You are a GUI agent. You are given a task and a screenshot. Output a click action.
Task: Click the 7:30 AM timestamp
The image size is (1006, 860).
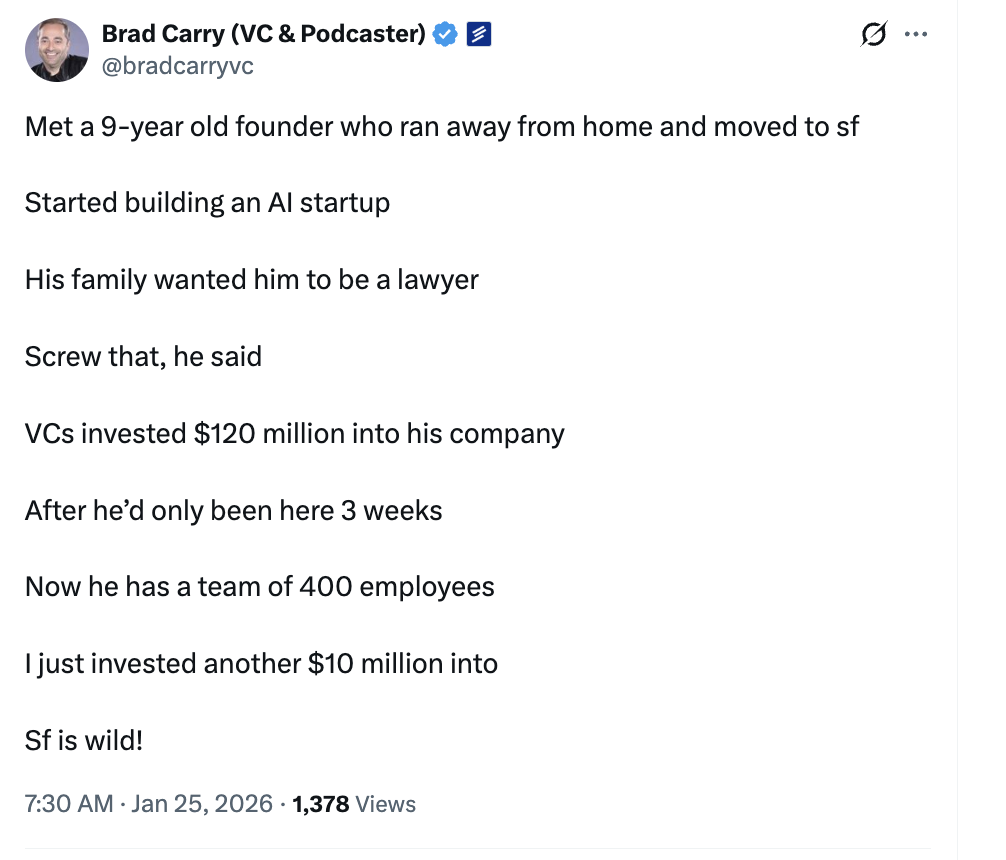tap(69, 803)
